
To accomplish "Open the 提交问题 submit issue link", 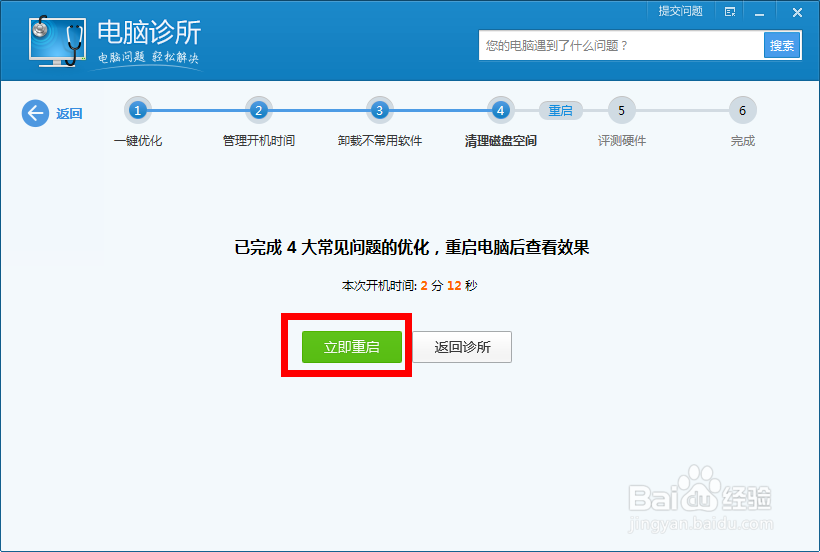I will pyautogui.click(x=680, y=11).
